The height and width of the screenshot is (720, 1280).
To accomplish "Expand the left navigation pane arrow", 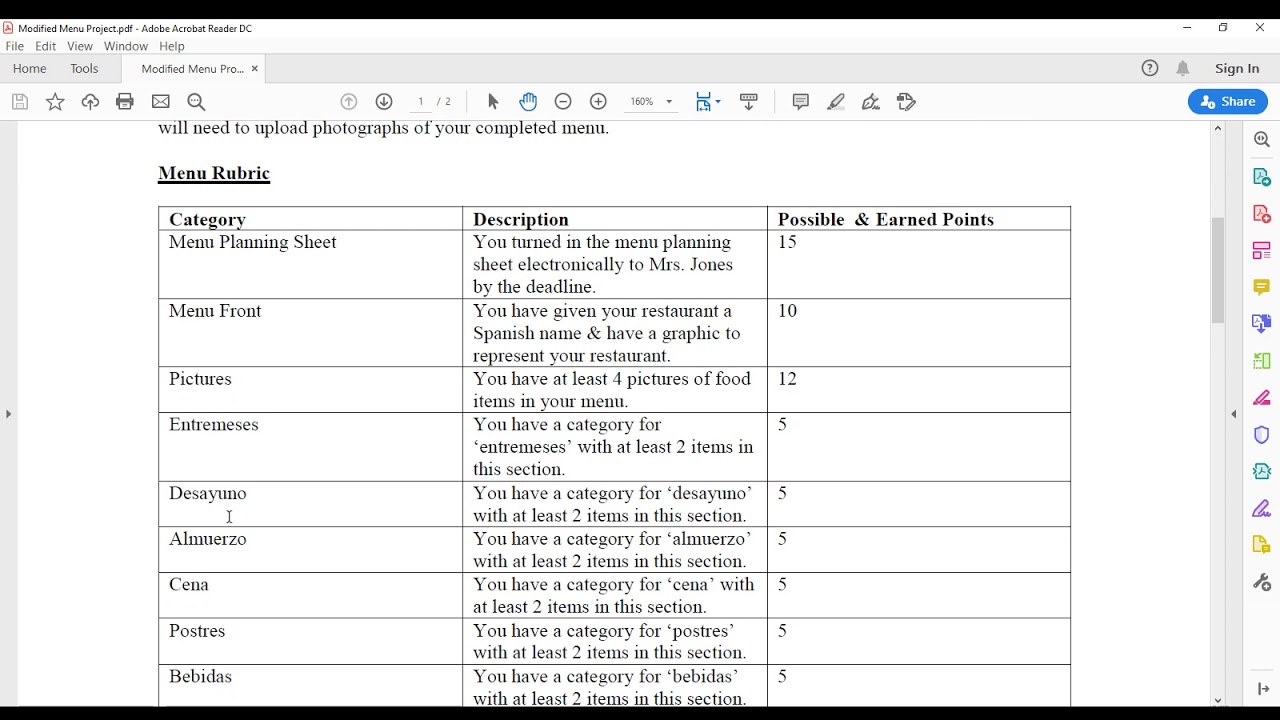I will pos(8,414).
